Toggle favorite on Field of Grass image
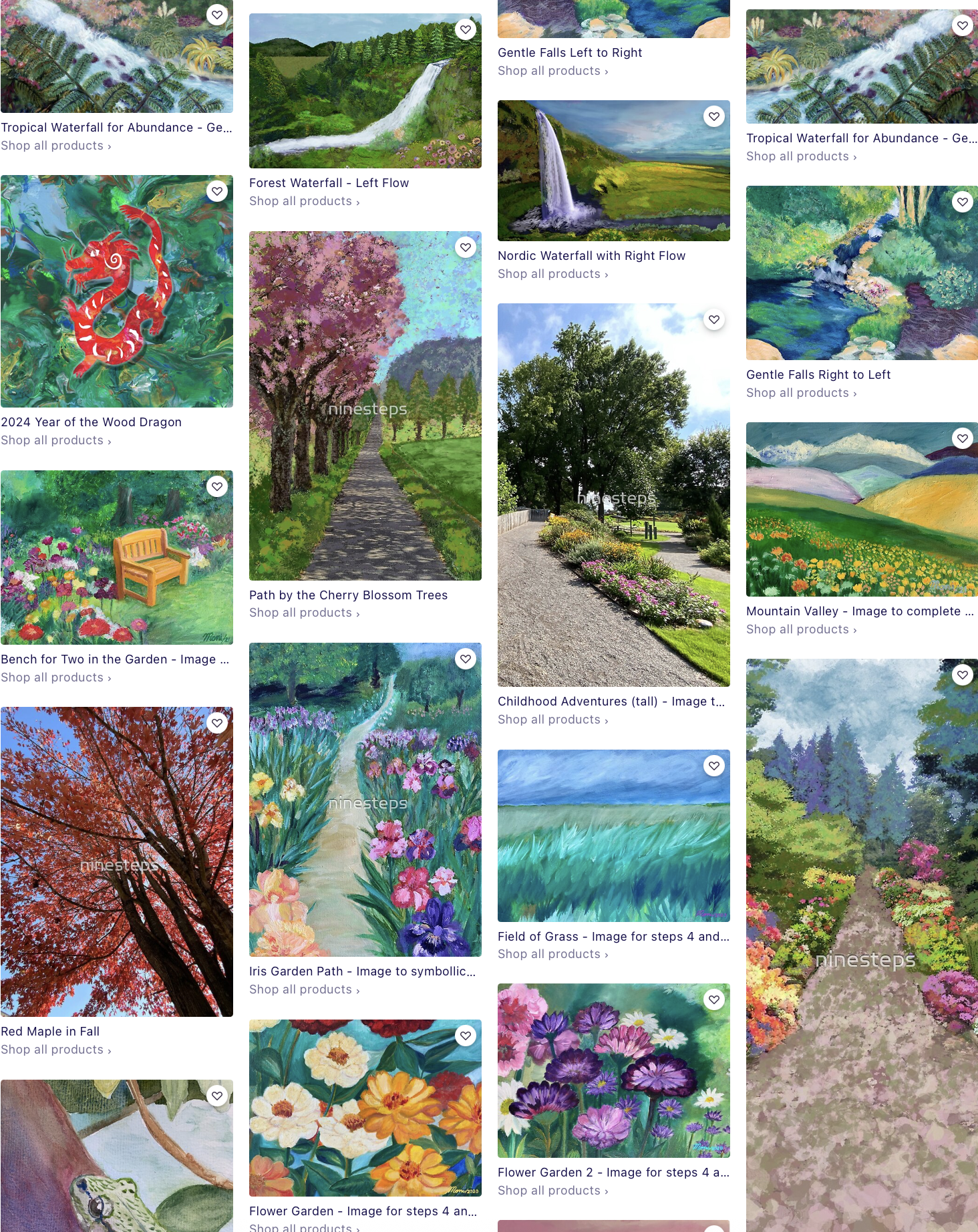The width and height of the screenshot is (978, 1232). (714, 766)
